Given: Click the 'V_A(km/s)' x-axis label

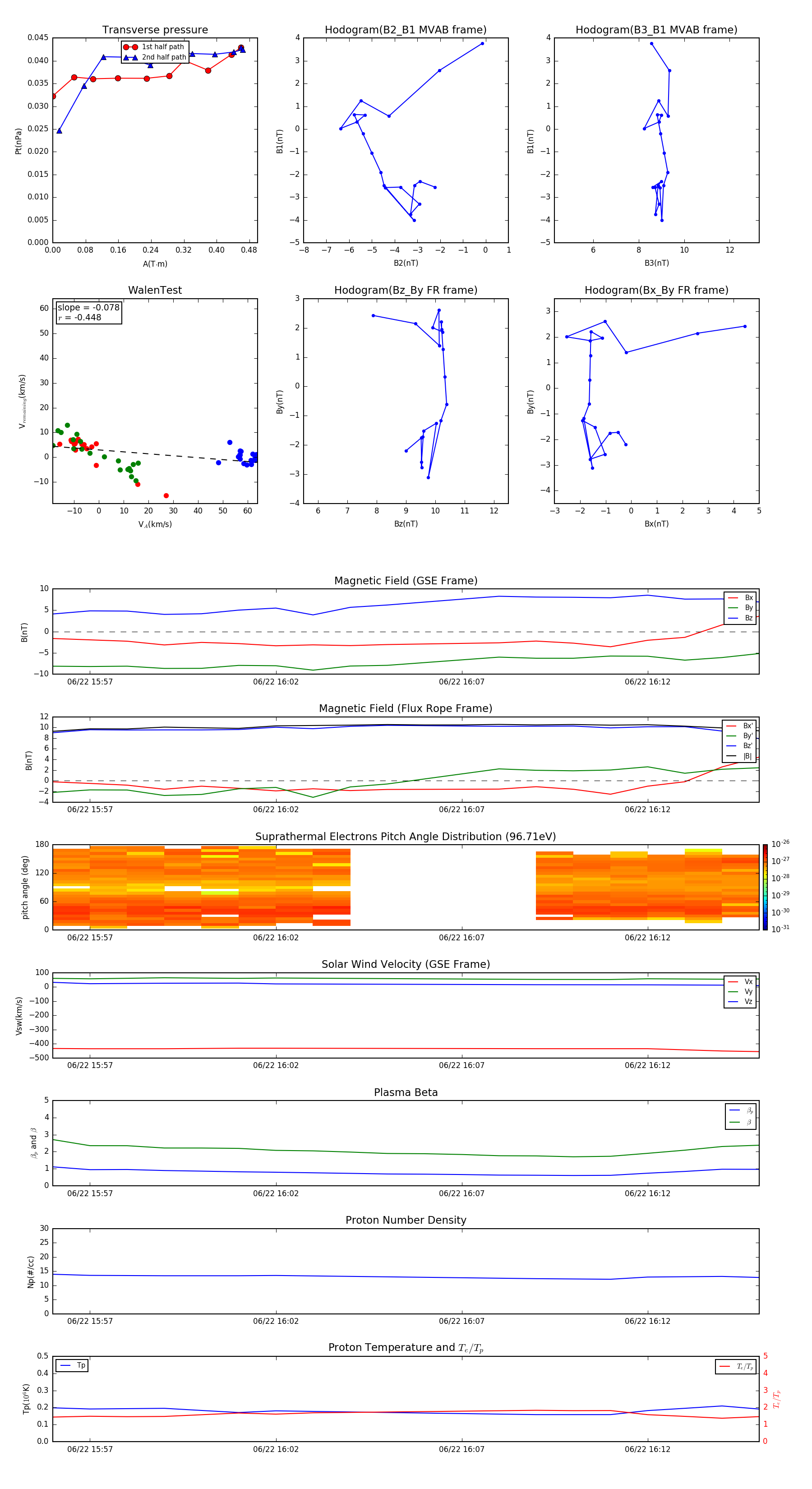Looking at the screenshot, I should click(x=155, y=524).
